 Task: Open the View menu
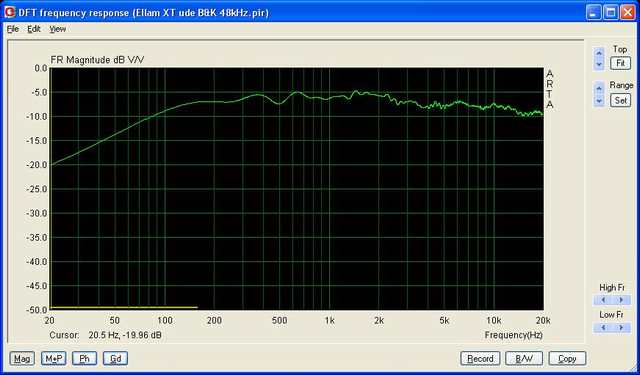(58, 29)
